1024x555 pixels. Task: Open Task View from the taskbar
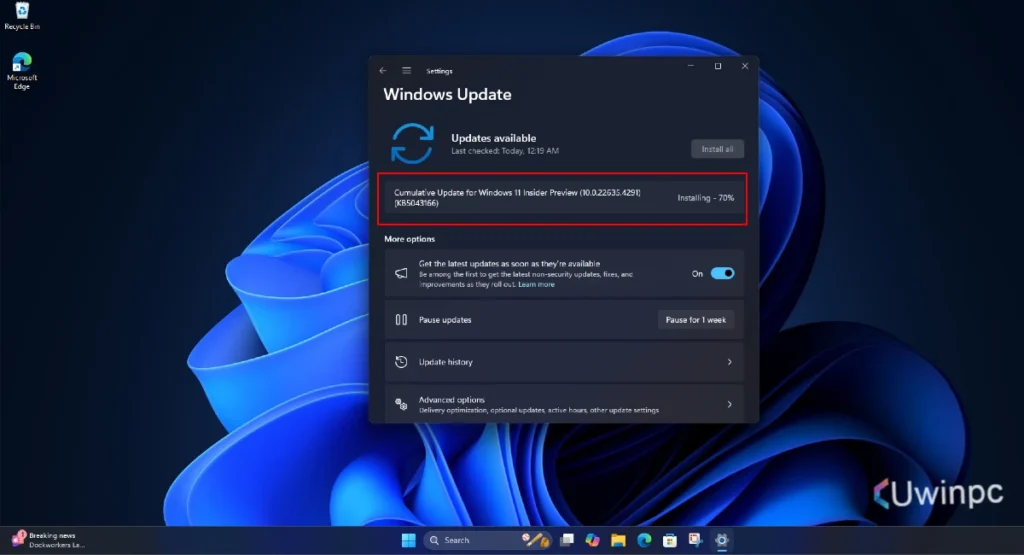click(x=567, y=540)
